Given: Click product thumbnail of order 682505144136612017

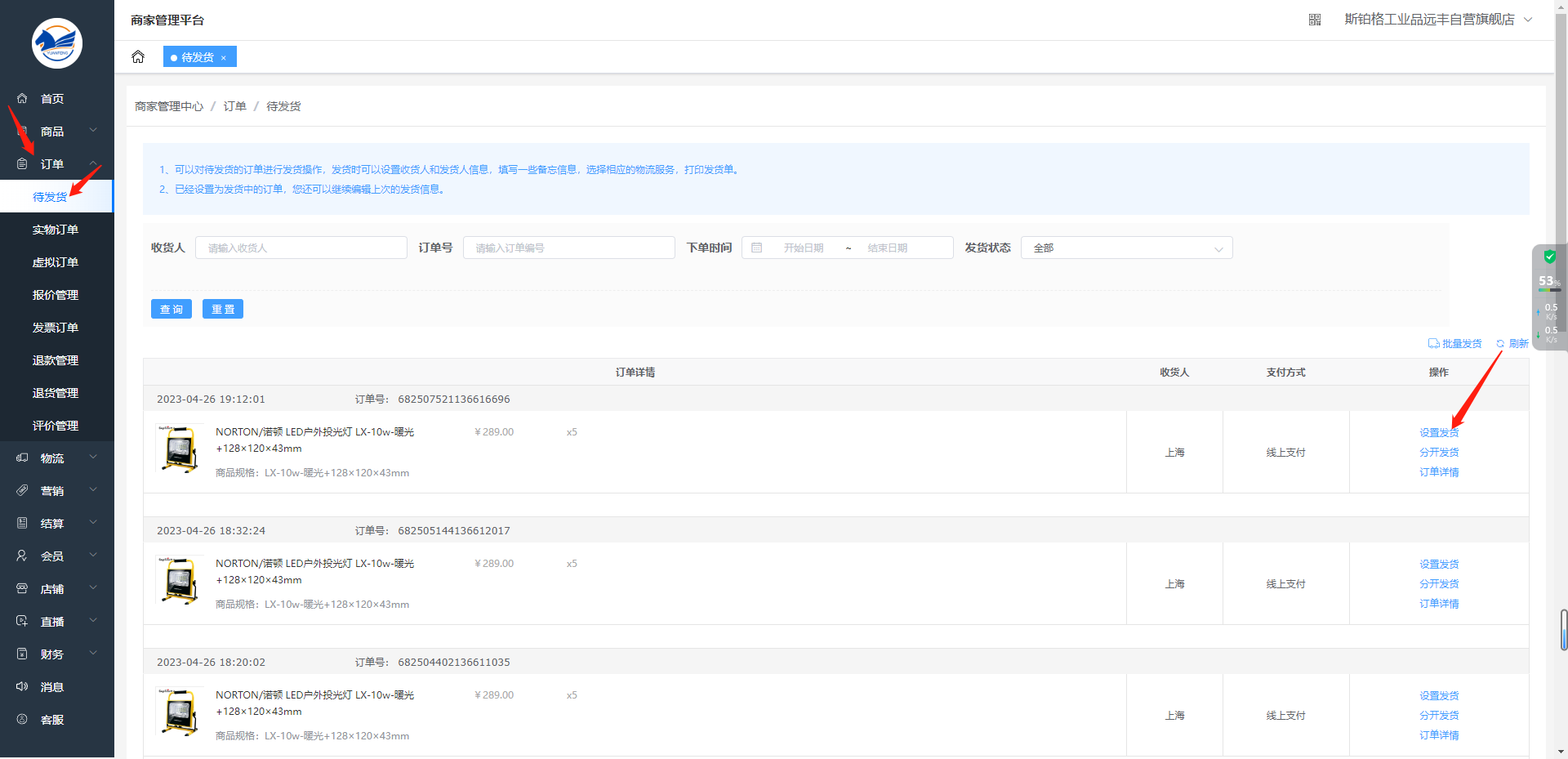Looking at the screenshot, I should (x=180, y=580).
